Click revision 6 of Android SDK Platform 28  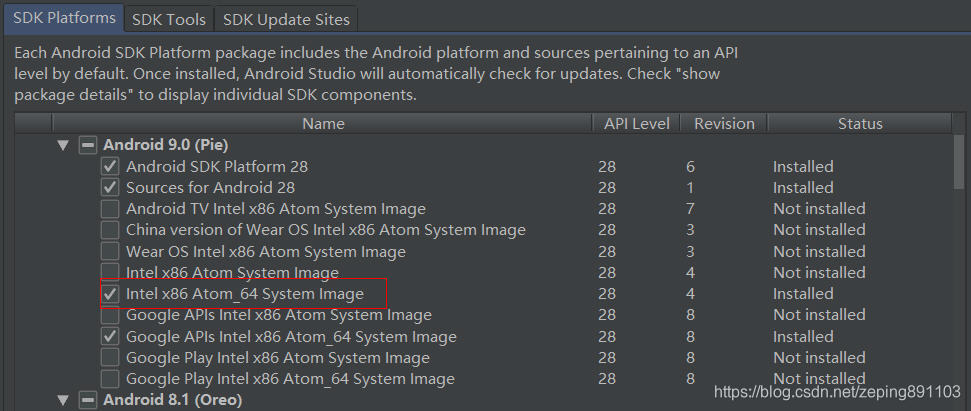pyautogui.click(x=690, y=167)
